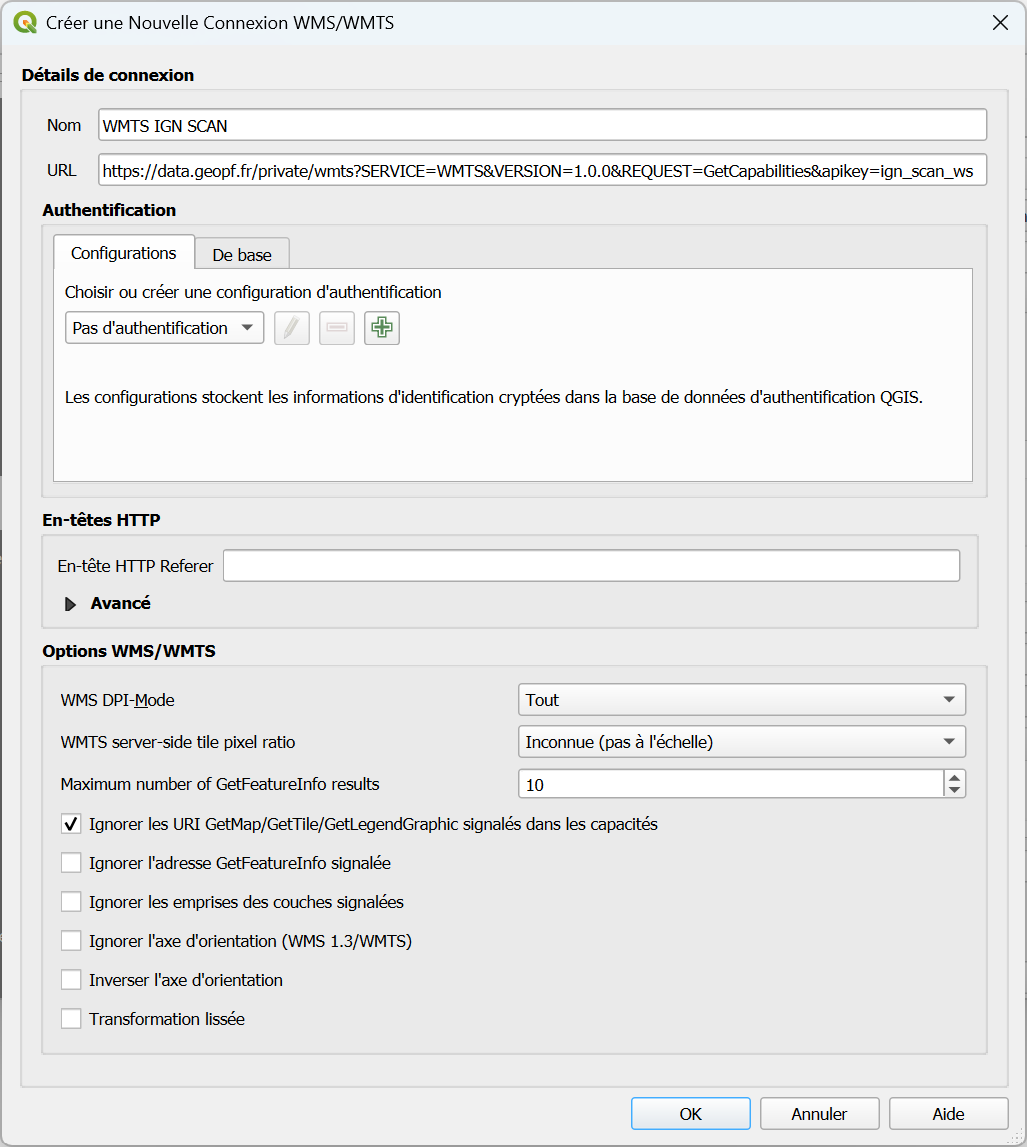Decrease GetFeatureInfo results with down arrow

click(x=955, y=791)
